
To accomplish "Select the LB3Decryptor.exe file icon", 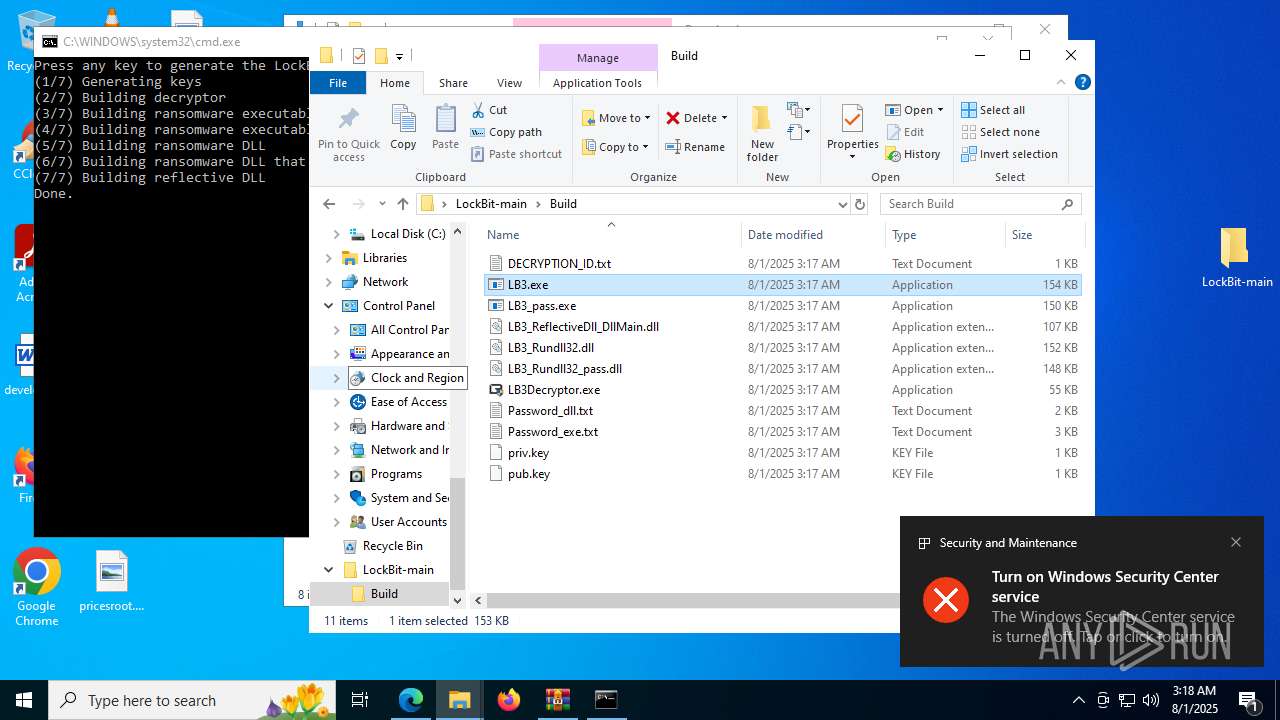I will (497, 390).
